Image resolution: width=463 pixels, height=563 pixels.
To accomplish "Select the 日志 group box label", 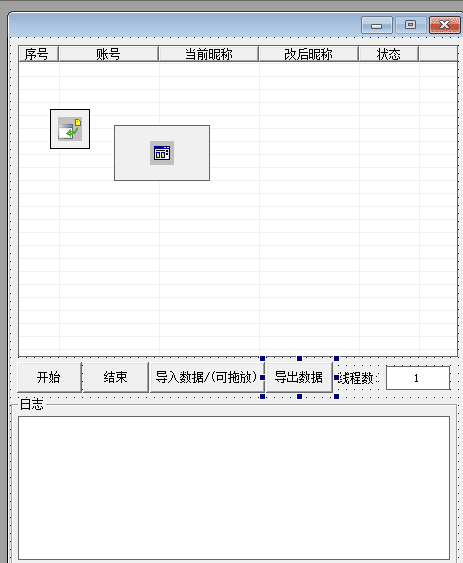I will (x=31, y=404).
